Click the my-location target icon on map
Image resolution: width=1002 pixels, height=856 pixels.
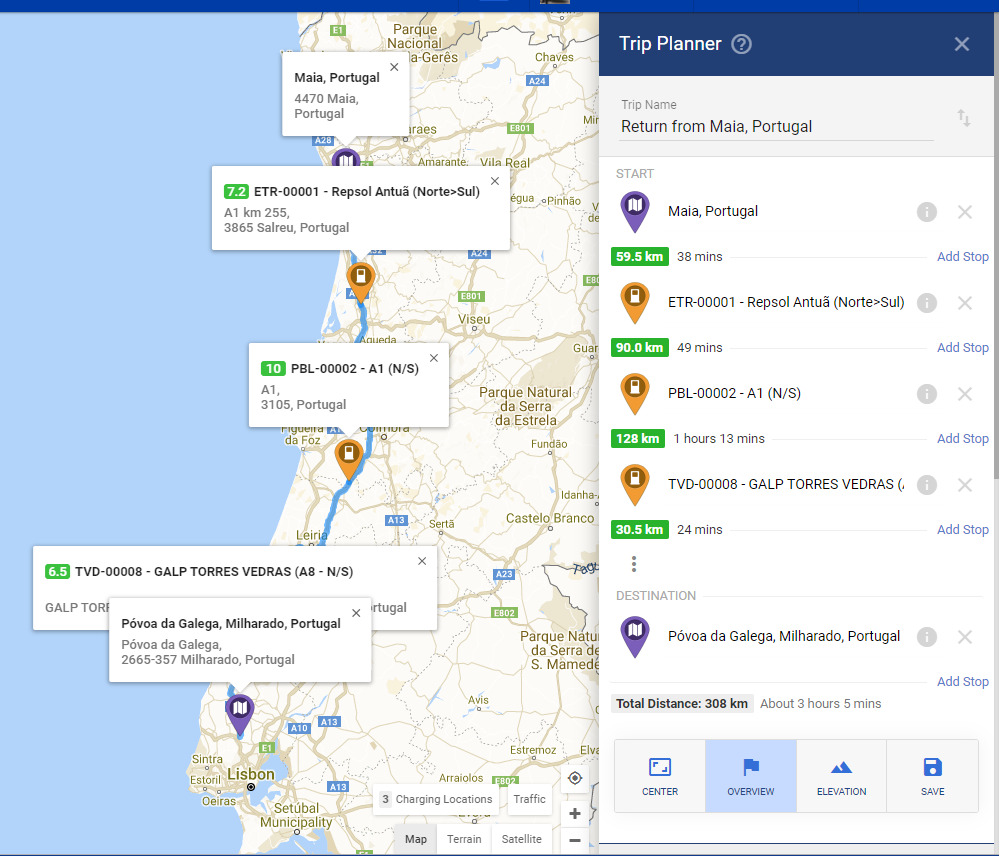(x=575, y=778)
